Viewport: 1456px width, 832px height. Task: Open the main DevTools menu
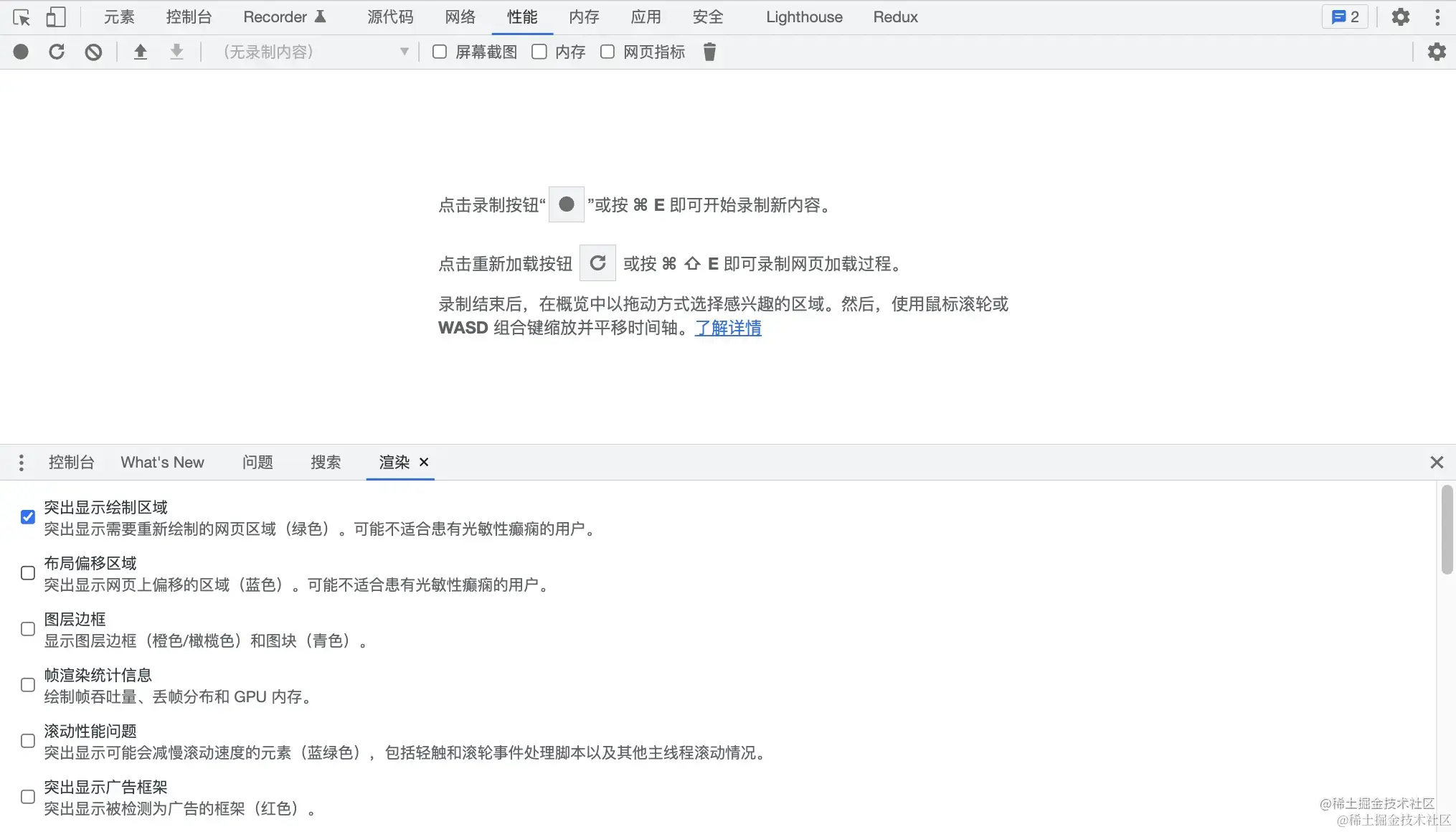[x=1437, y=16]
